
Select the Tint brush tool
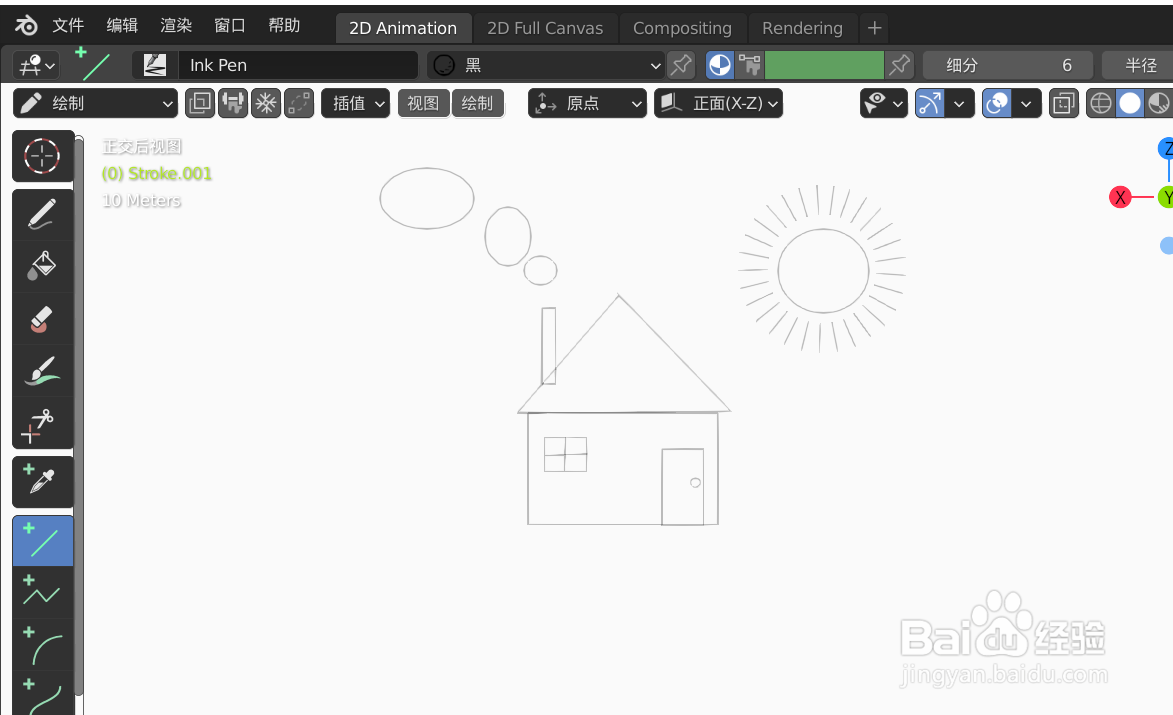coord(43,371)
